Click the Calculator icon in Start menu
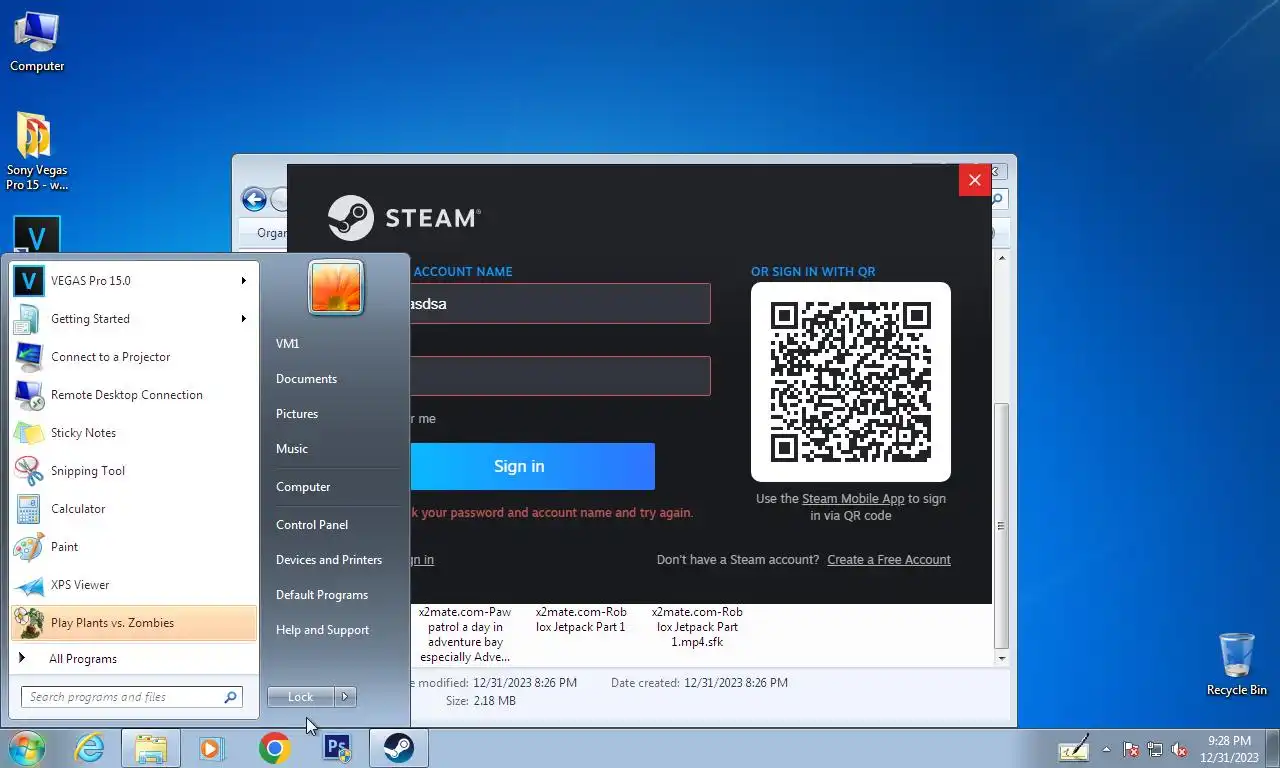The image size is (1280, 768). point(28,509)
